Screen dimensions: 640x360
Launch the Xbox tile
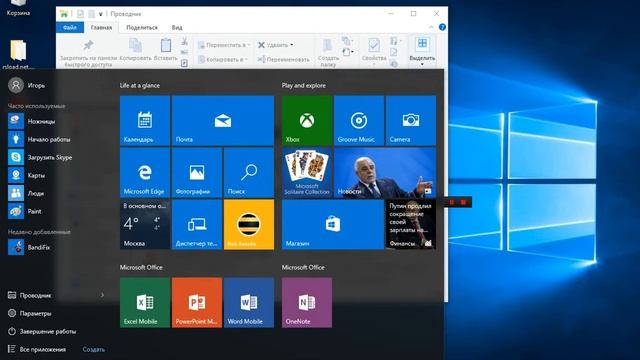(307, 120)
